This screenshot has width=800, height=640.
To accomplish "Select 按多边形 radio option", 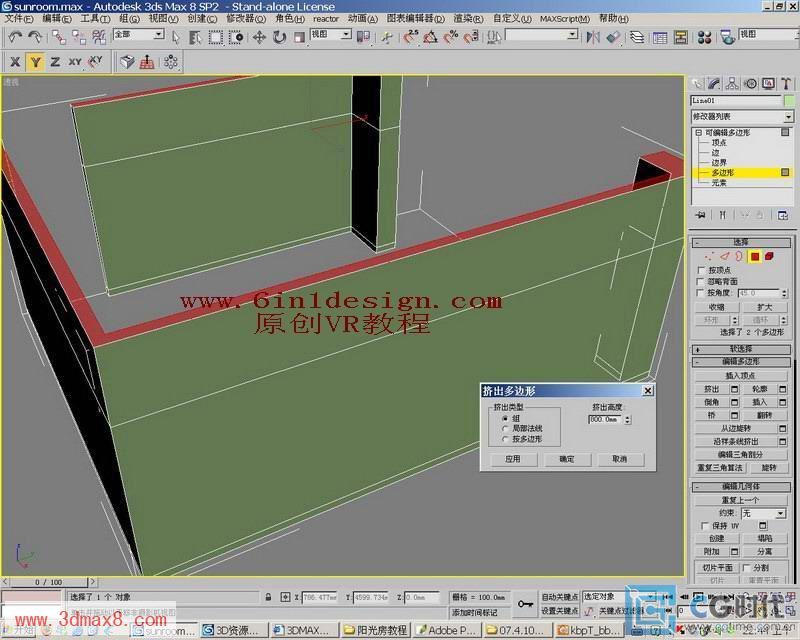I will (x=505, y=439).
